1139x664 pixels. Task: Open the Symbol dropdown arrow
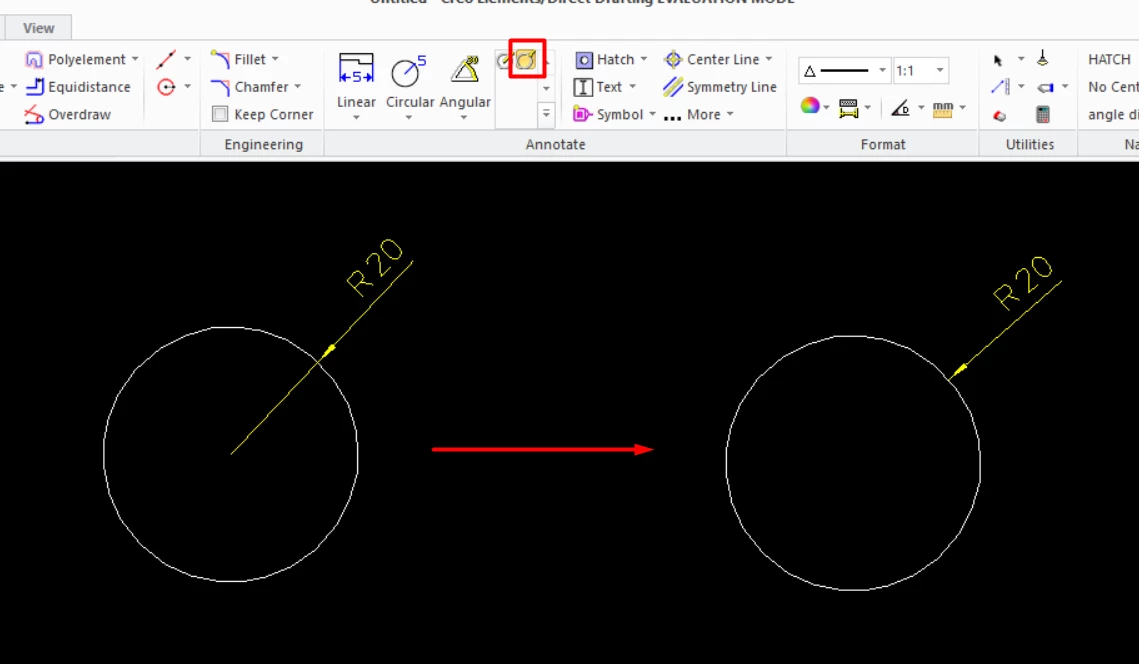click(652, 114)
